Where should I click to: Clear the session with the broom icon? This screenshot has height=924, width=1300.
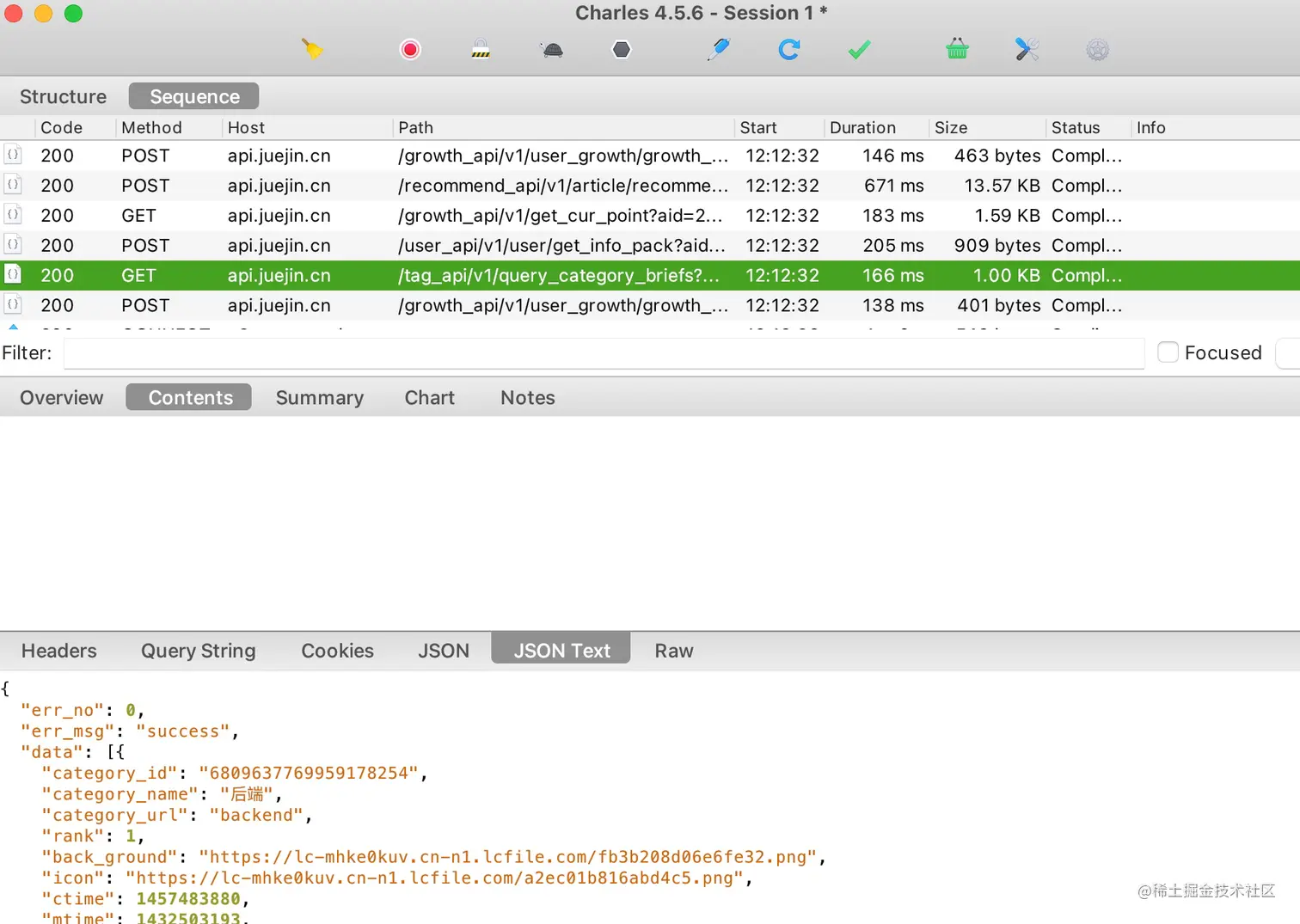312,49
